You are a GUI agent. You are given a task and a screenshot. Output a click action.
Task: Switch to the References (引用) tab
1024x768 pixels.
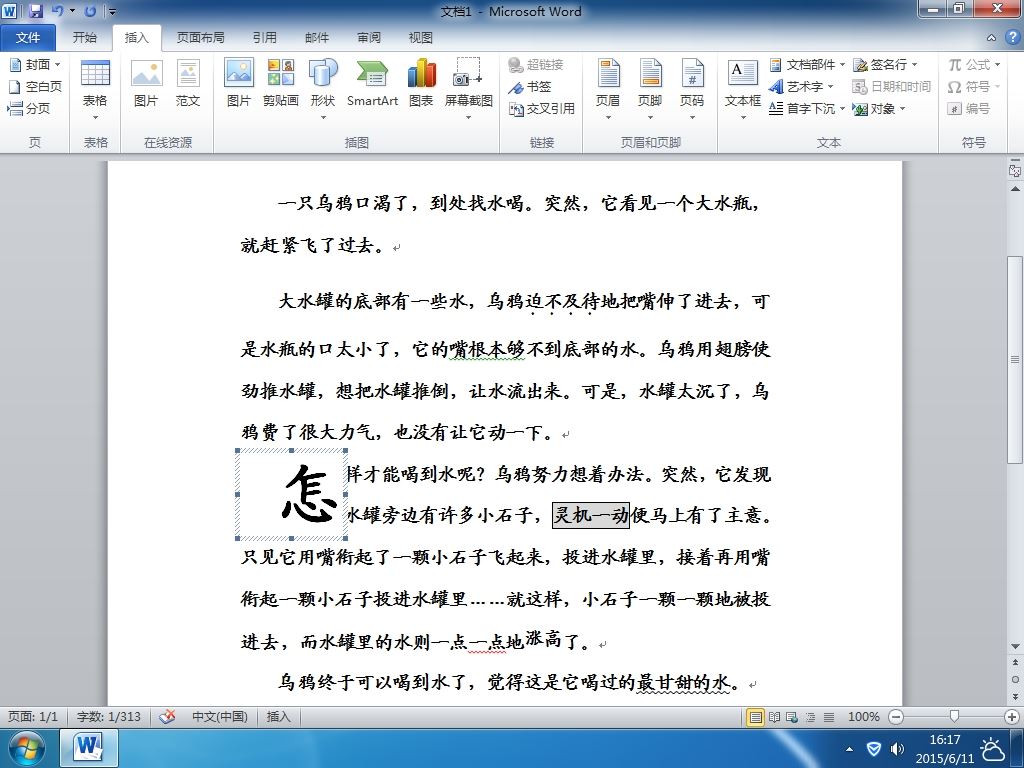(264, 38)
